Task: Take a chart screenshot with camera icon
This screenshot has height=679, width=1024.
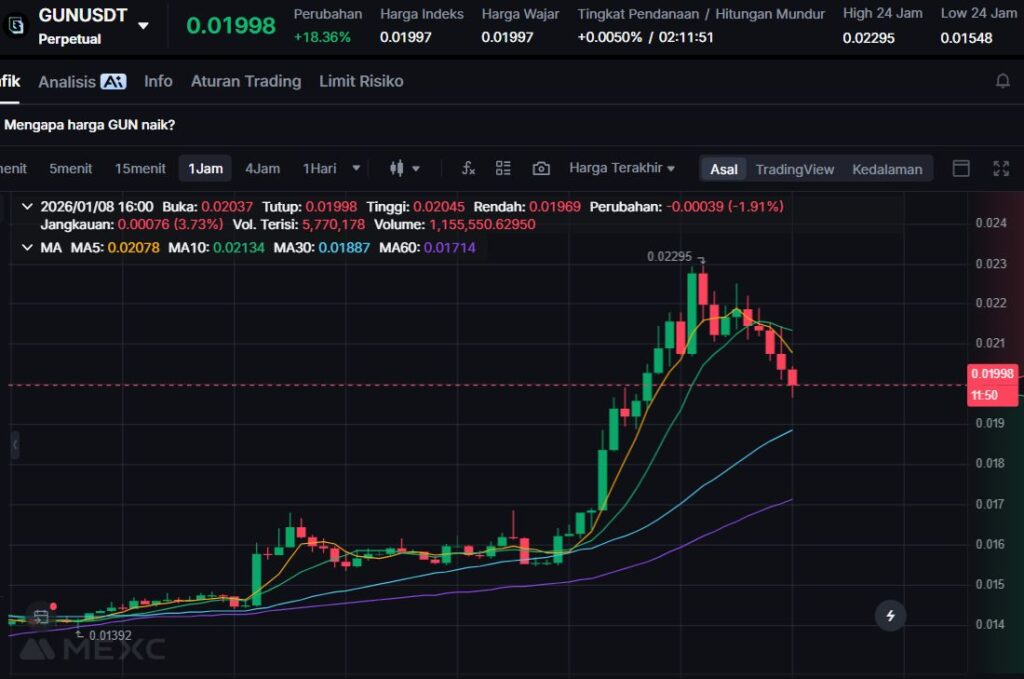Action: (x=541, y=168)
